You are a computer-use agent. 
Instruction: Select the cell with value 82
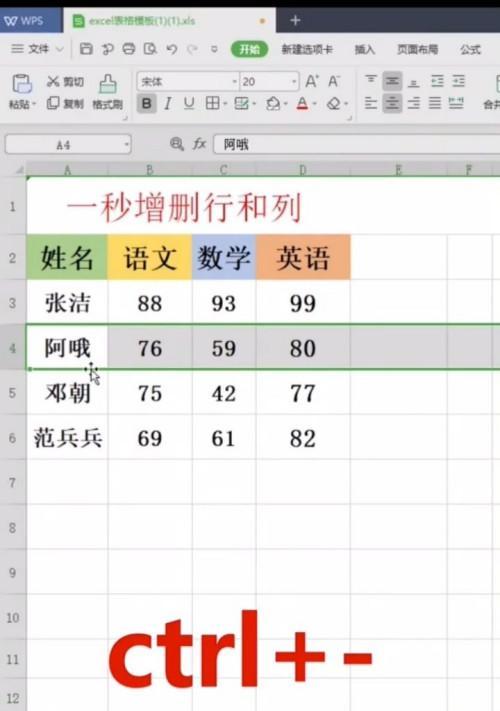303,438
